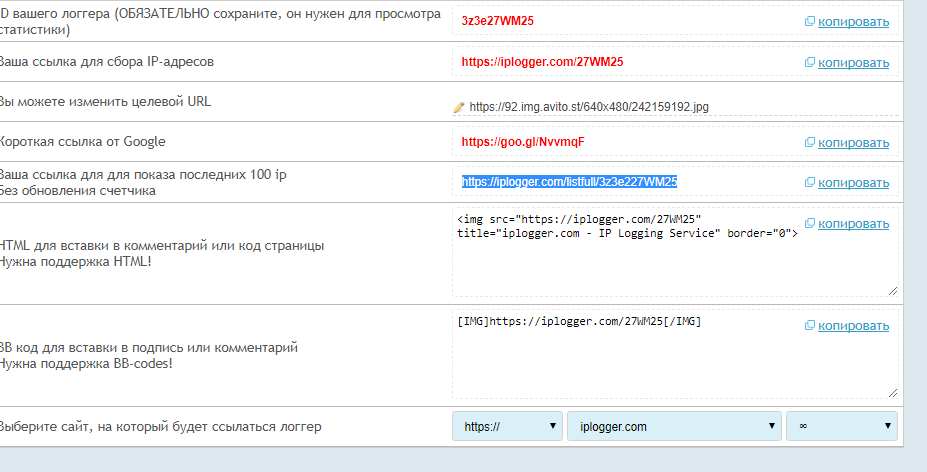This screenshot has width=927, height=472.
Task: Click the red link https://goo.gl/NvvmqF
Action: (x=523, y=142)
